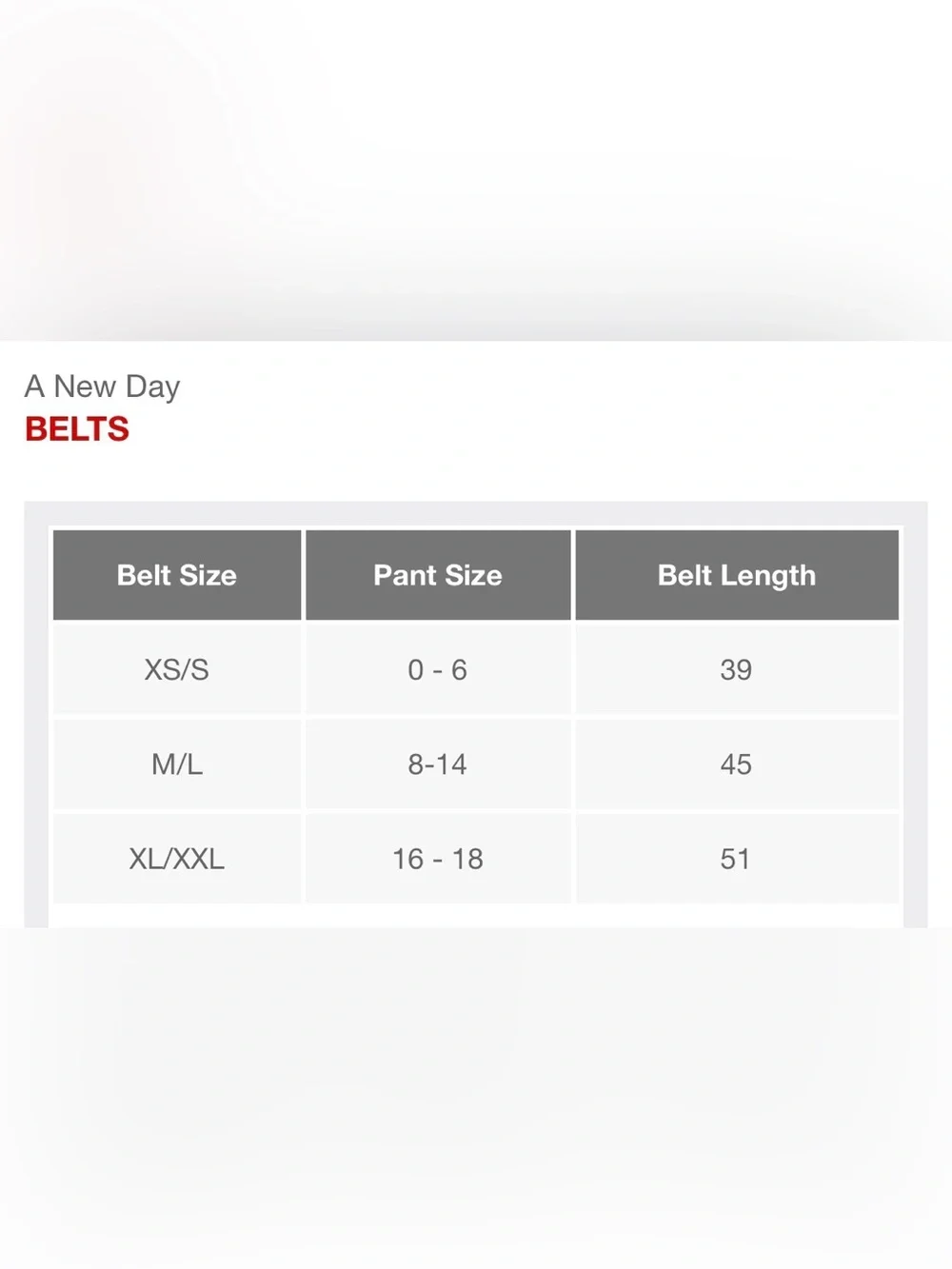Image resolution: width=952 pixels, height=1269 pixels.
Task: Click the belt length value 45
Action: coord(736,763)
